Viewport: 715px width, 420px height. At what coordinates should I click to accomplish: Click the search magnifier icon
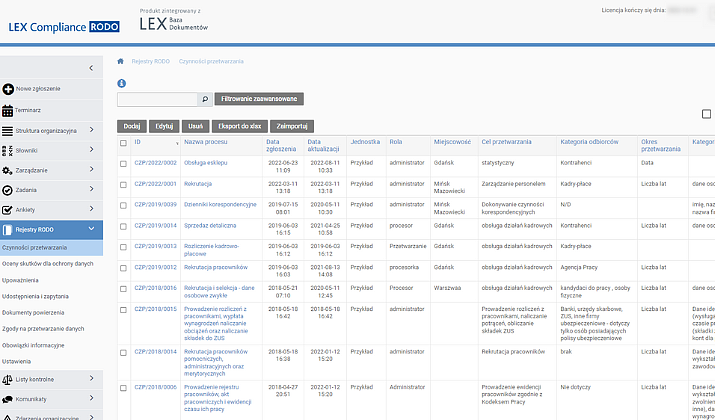205,100
